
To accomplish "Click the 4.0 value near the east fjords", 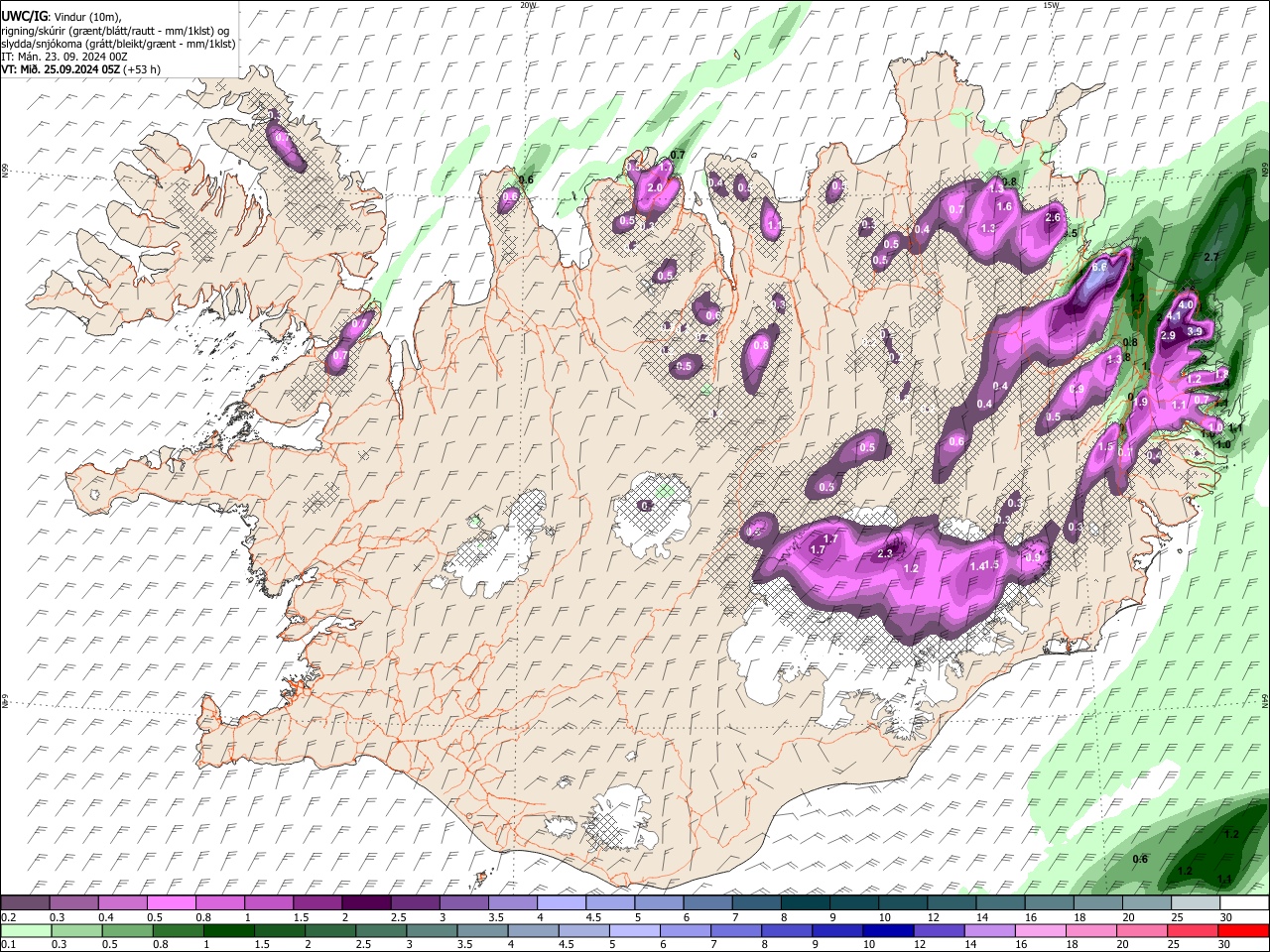I will point(1187,304).
